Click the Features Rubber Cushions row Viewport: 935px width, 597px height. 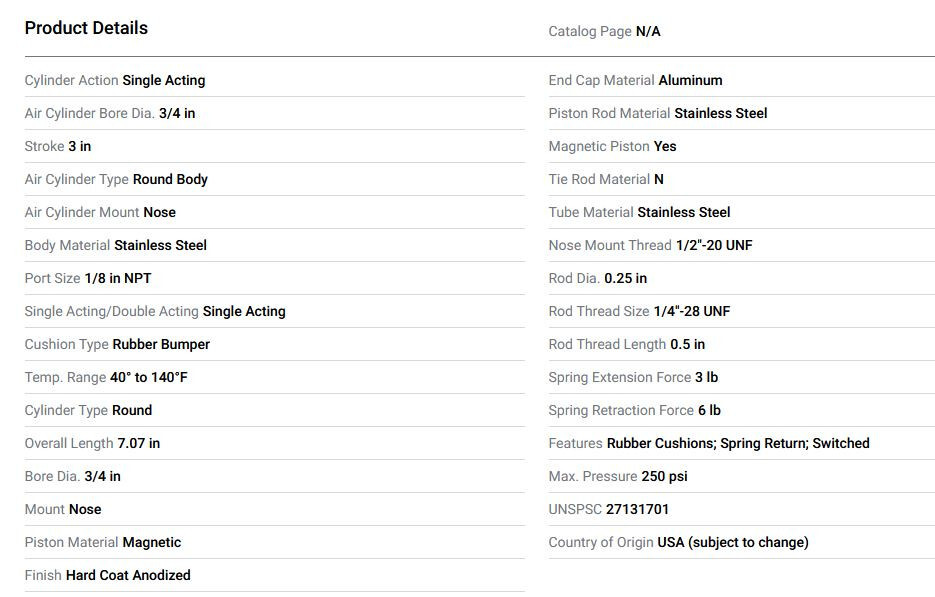click(x=709, y=443)
